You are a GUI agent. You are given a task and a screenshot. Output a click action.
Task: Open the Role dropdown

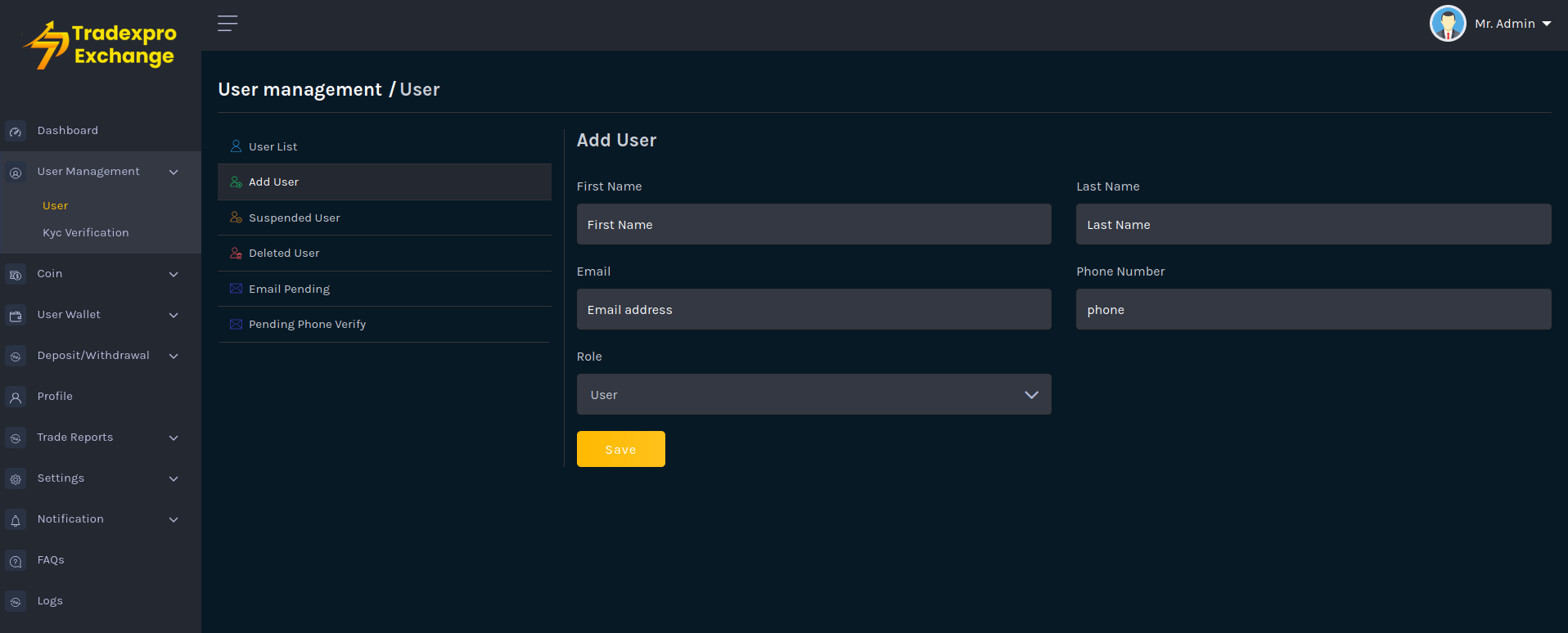click(813, 394)
